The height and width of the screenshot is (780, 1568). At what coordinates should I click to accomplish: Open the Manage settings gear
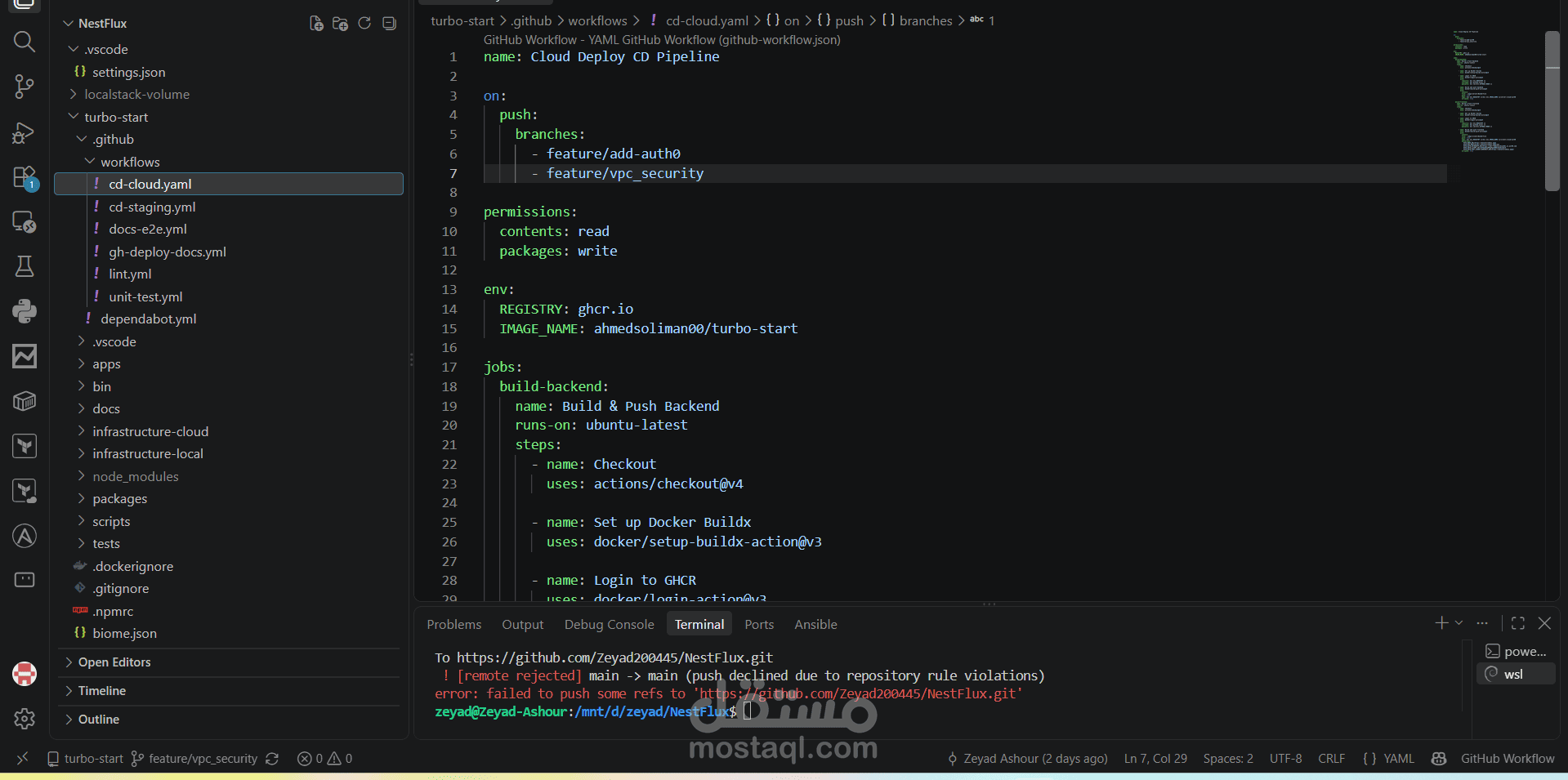pos(25,719)
